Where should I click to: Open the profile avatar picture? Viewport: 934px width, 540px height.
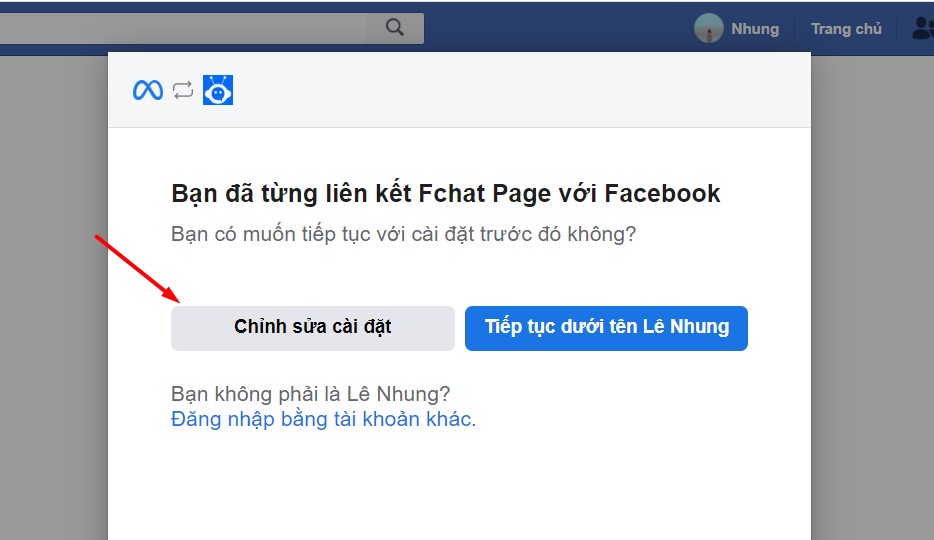[708, 28]
